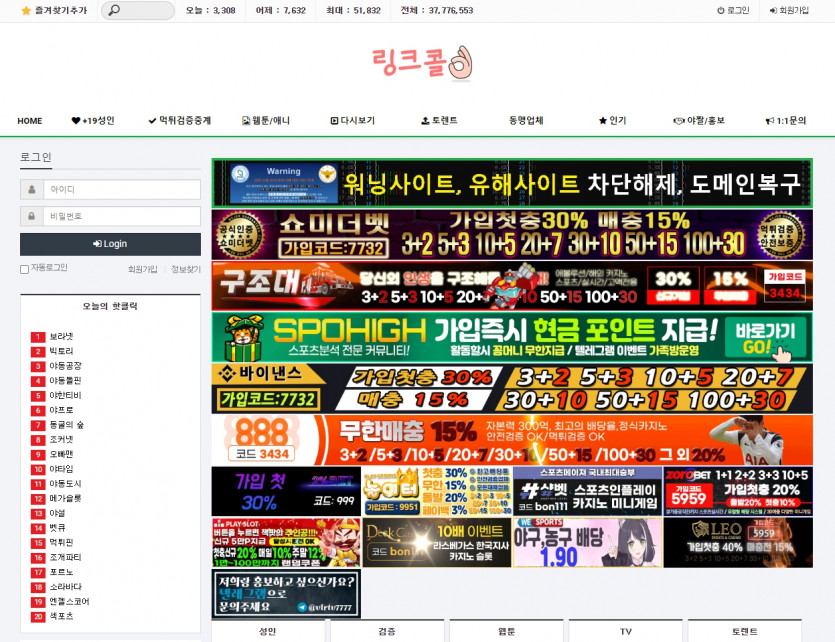This screenshot has height=642, width=835.
Task: Enable the 자동로그인 checkbox
Action: pos(25,269)
